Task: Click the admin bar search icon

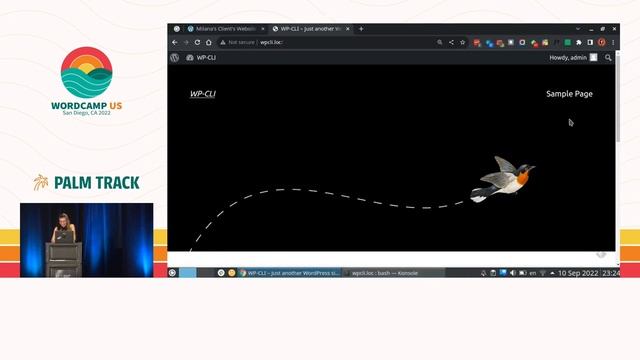Action: (x=608, y=58)
